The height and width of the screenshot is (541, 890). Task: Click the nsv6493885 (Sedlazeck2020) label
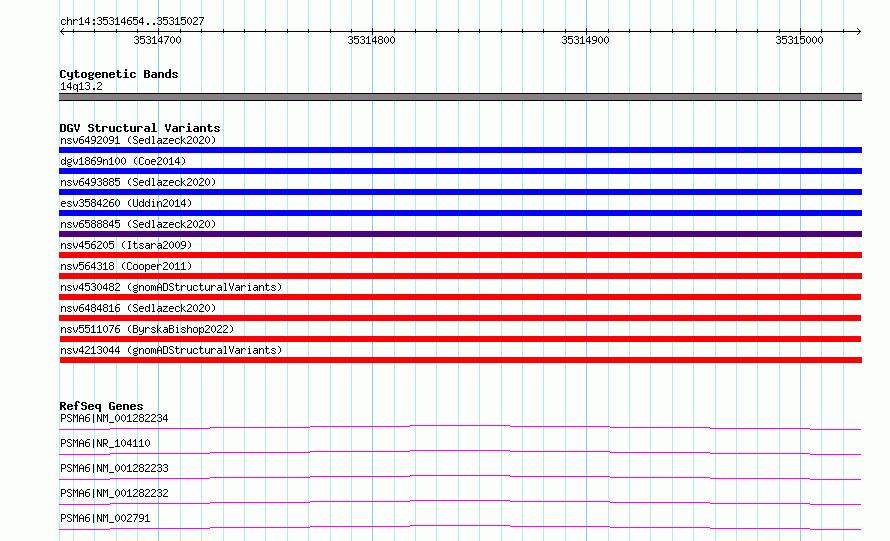(x=138, y=182)
